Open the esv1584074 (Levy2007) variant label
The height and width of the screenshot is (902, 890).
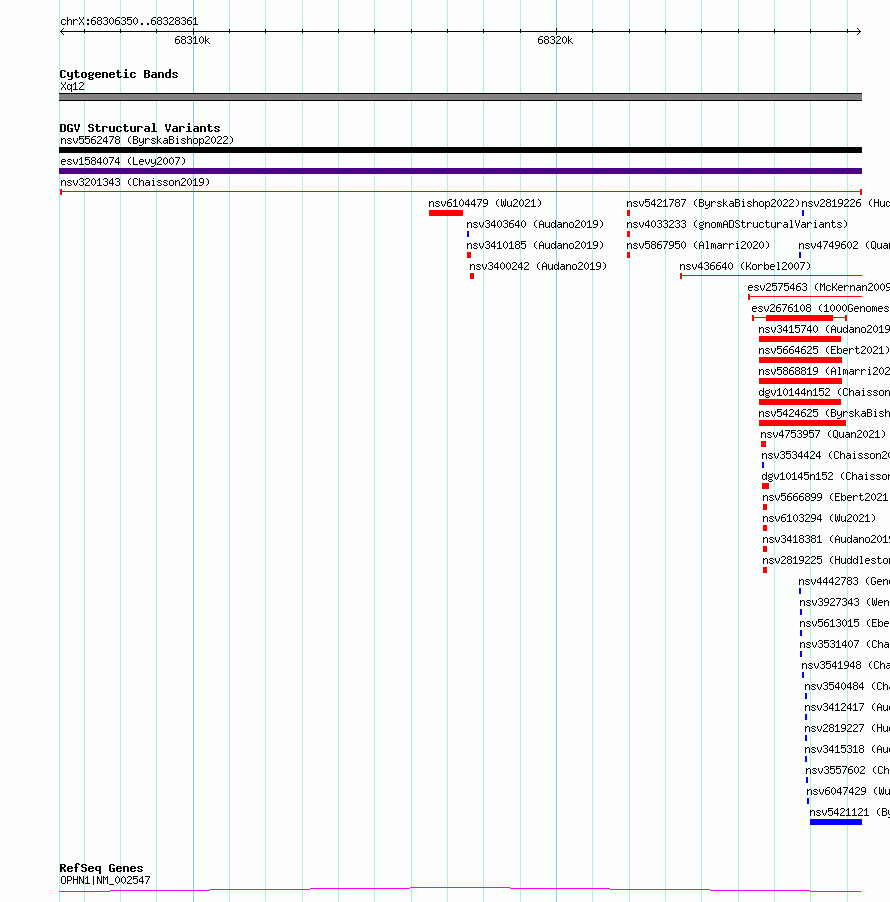click(x=123, y=161)
